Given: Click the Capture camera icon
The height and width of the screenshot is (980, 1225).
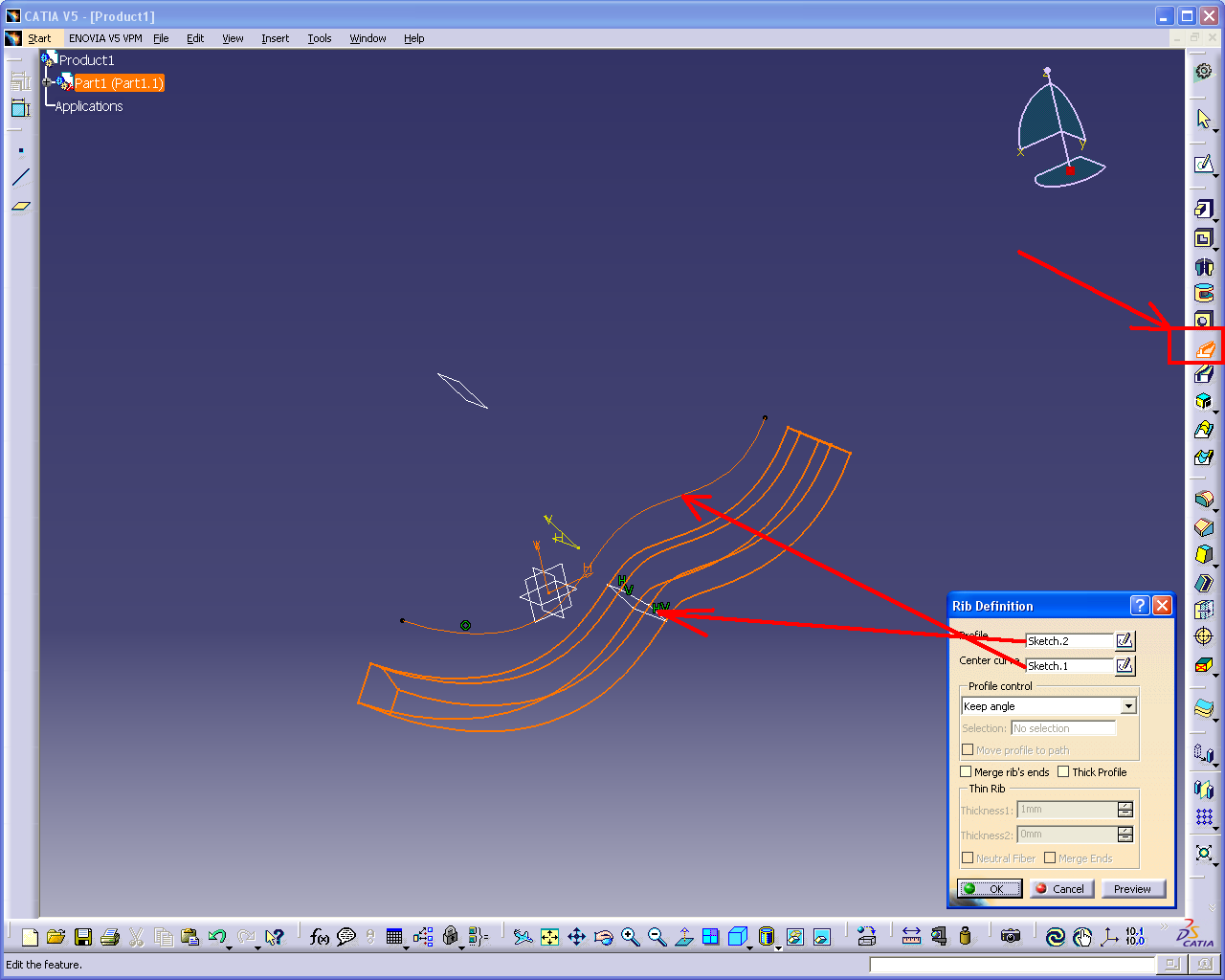Looking at the screenshot, I should pos(1011,937).
